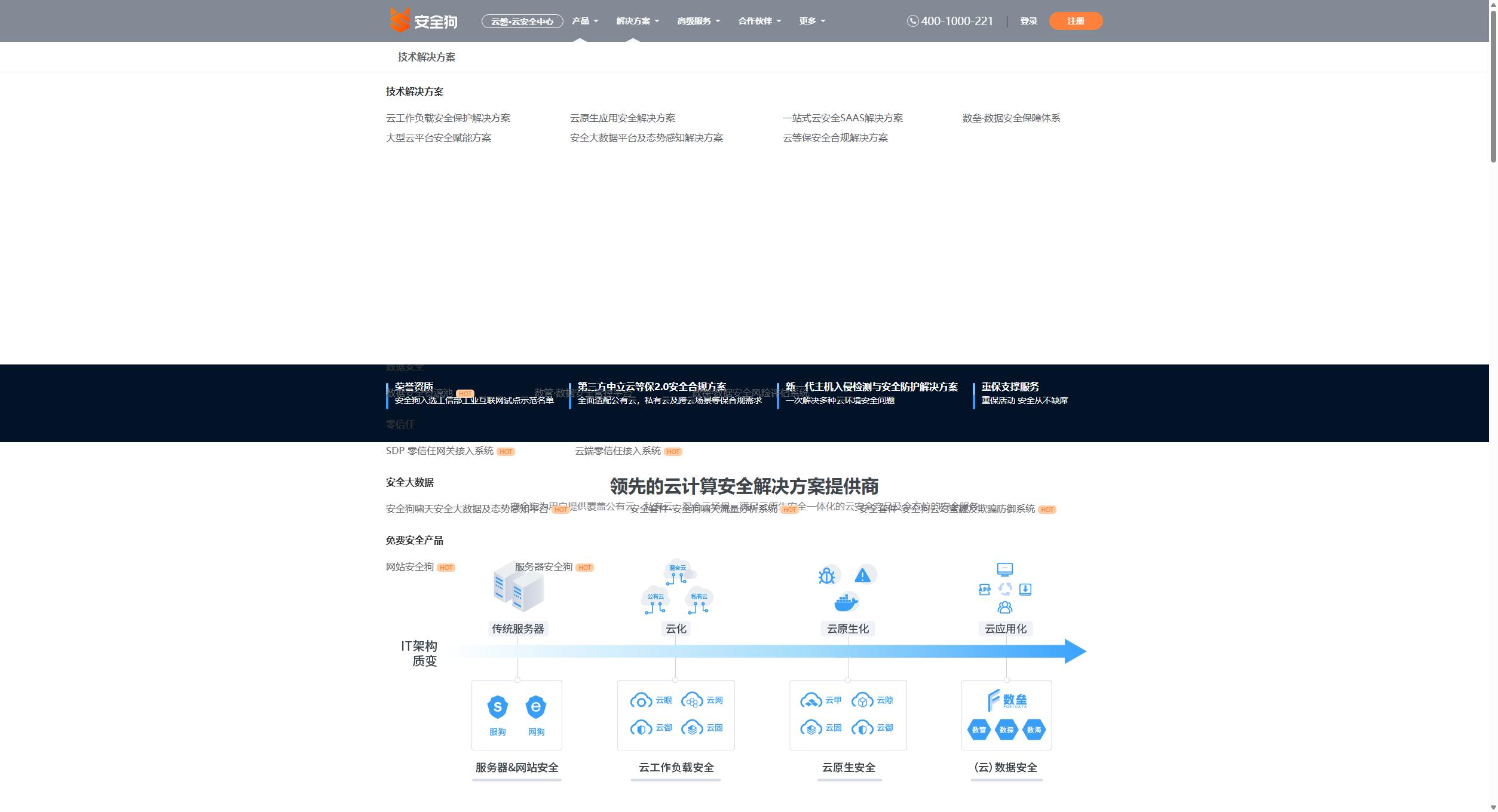The image size is (1498, 812).
Task: Click the scrollbar down arrow
Action: click(x=1493, y=807)
